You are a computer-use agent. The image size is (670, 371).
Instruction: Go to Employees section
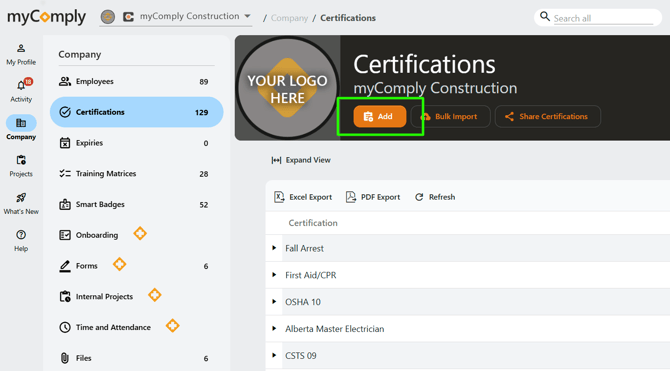[x=136, y=81]
